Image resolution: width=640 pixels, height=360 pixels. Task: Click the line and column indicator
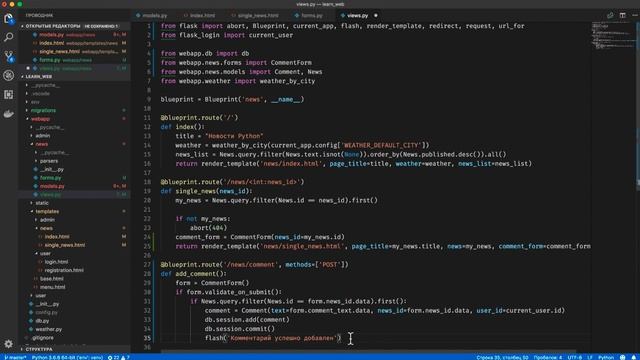(502, 357)
